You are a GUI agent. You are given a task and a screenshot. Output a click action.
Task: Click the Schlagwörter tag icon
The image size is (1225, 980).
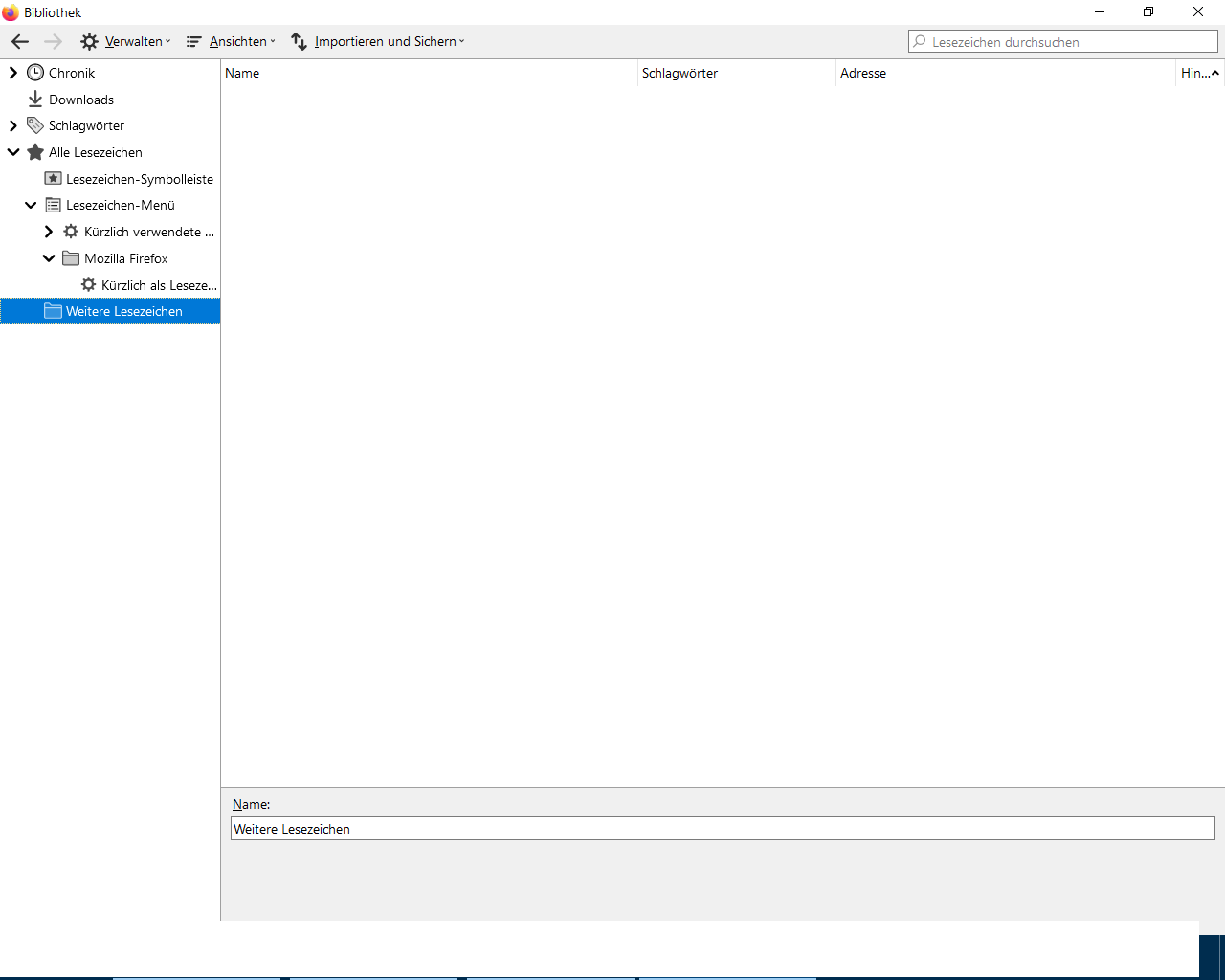coord(35,125)
